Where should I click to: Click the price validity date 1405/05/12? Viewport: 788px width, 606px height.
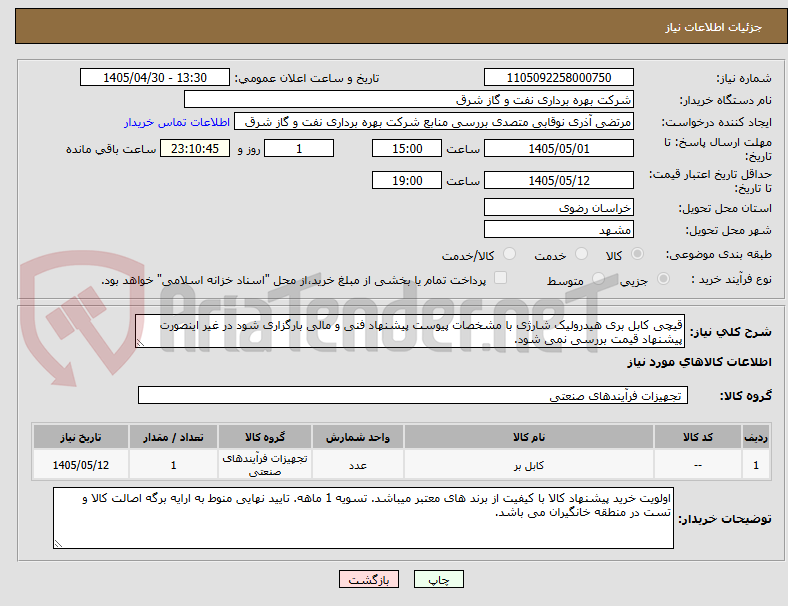(558, 180)
